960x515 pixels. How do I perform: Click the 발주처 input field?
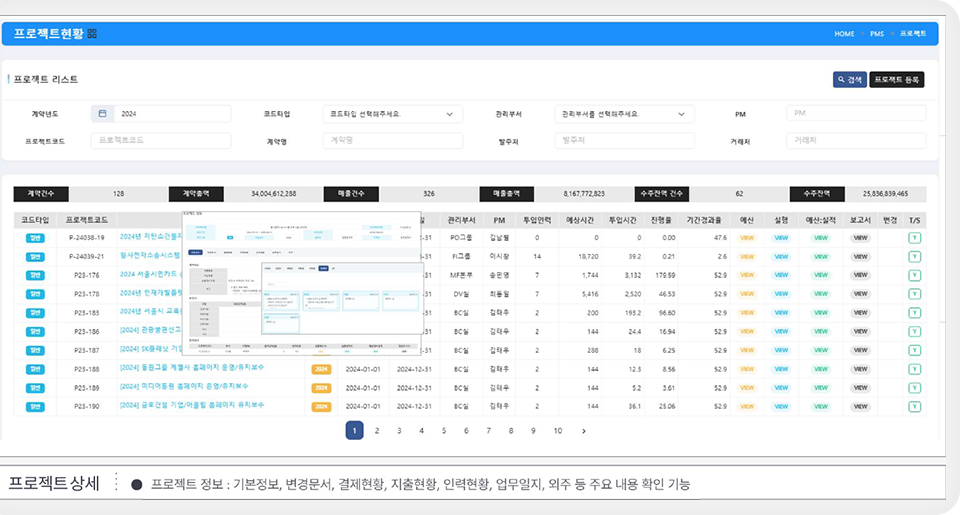point(624,140)
